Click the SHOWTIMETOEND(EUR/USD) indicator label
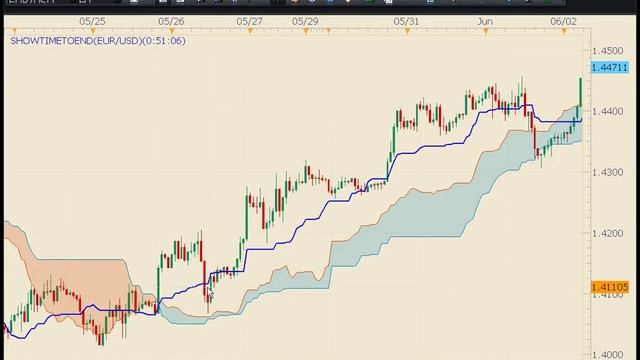 pos(98,41)
